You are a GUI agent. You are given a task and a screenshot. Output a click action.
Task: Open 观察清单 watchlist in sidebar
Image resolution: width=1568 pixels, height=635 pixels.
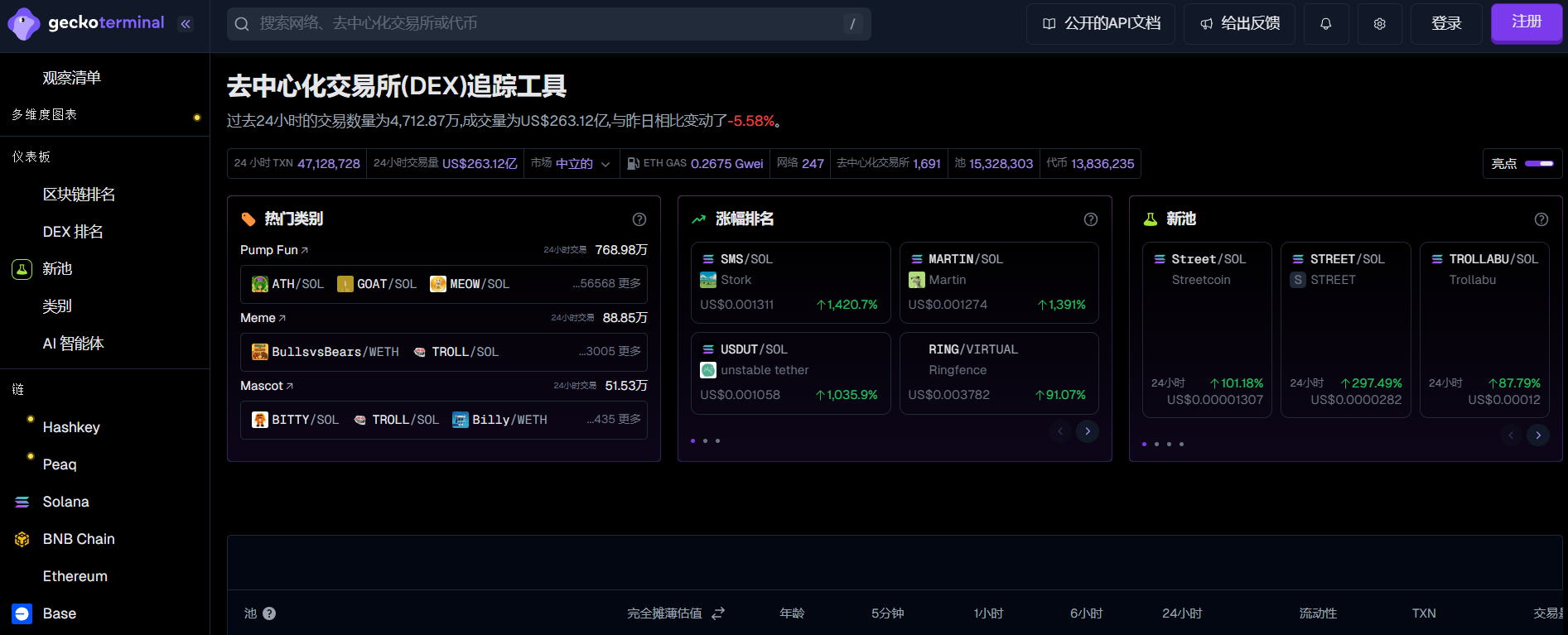coord(72,78)
